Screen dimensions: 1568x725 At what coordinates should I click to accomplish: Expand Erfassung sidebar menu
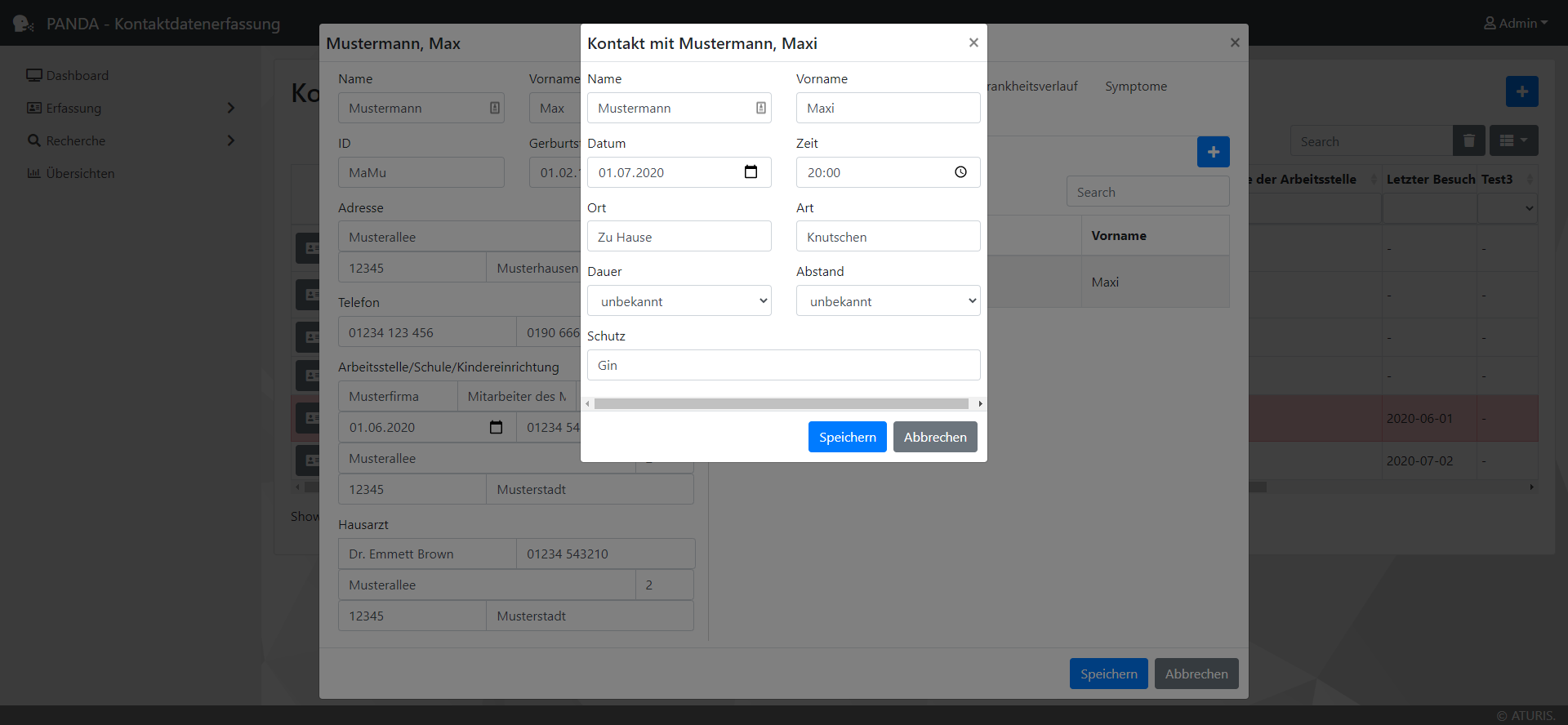(x=131, y=108)
